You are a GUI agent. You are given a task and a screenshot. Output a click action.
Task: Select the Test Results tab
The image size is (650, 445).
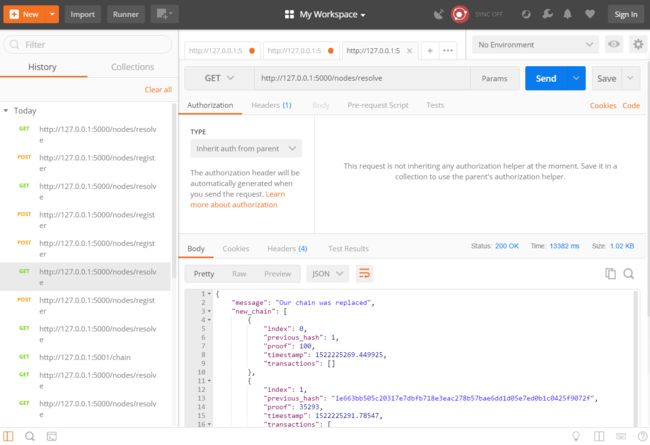(x=348, y=248)
